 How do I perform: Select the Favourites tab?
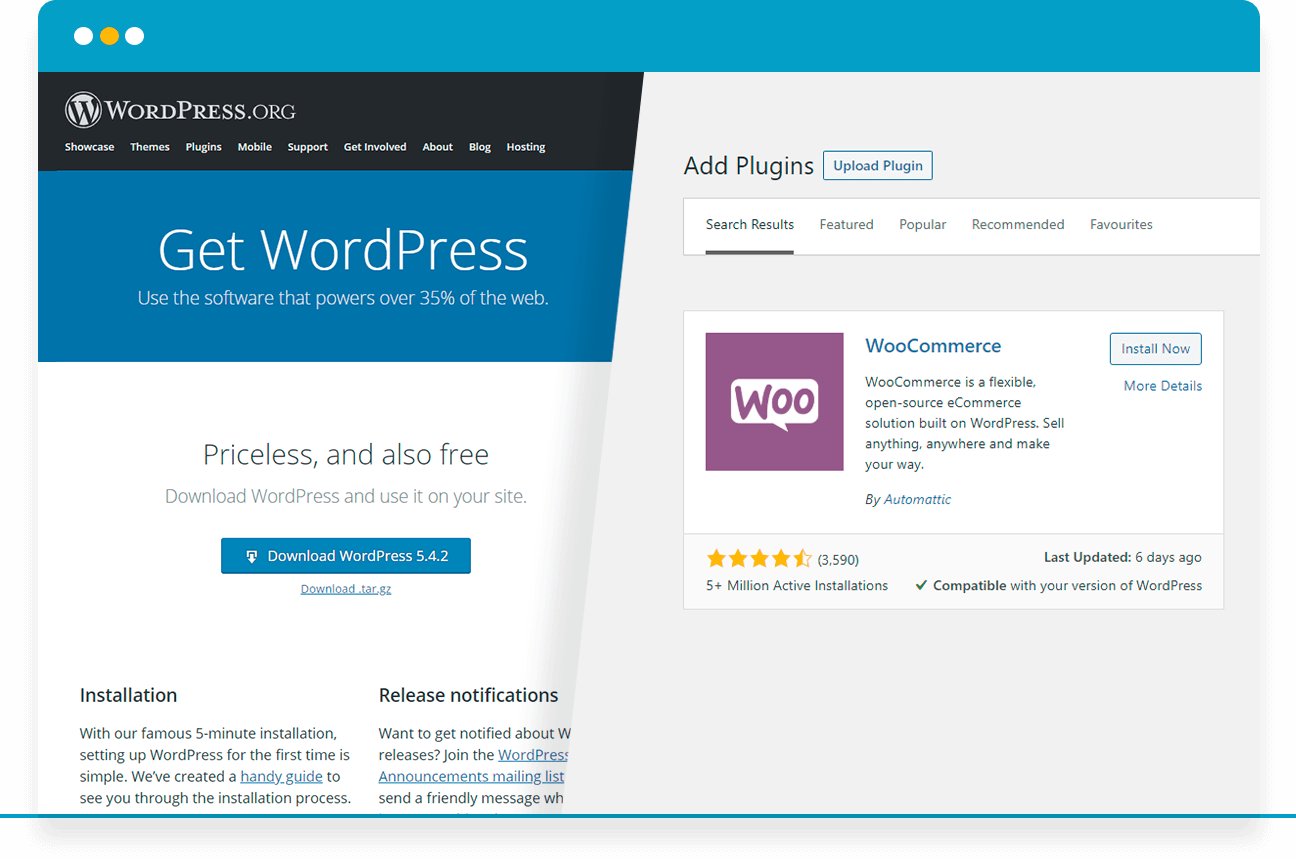click(1121, 225)
